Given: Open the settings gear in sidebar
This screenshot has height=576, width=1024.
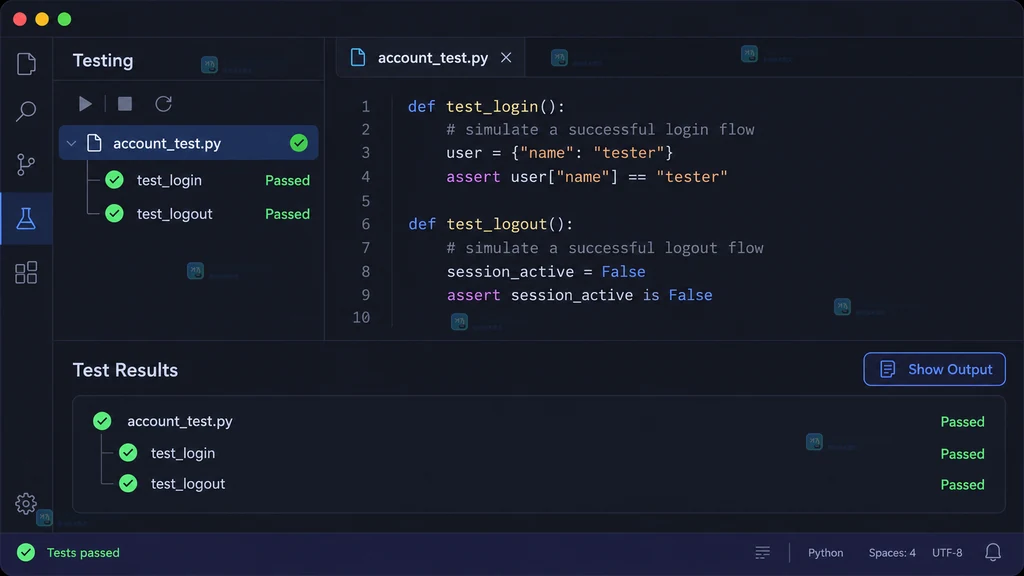Looking at the screenshot, I should pyautogui.click(x=26, y=504).
